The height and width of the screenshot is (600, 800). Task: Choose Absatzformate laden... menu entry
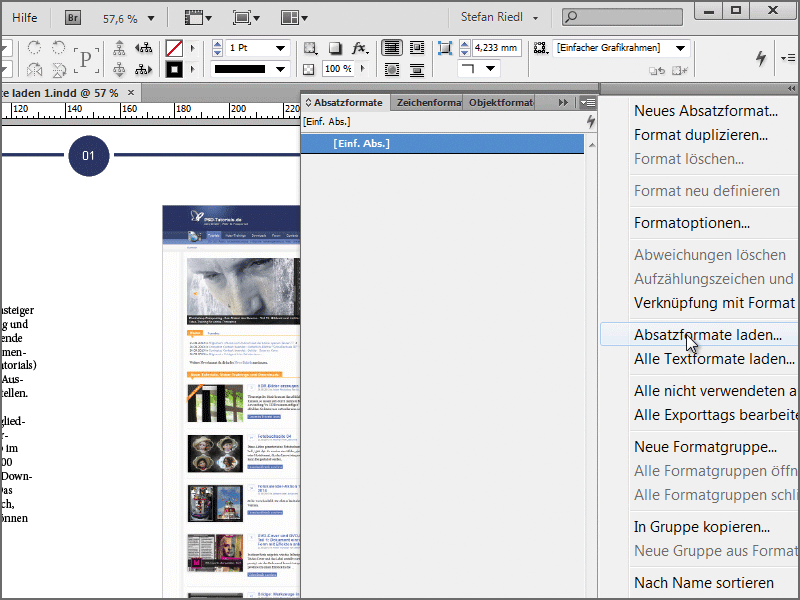pyautogui.click(x=708, y=335)
